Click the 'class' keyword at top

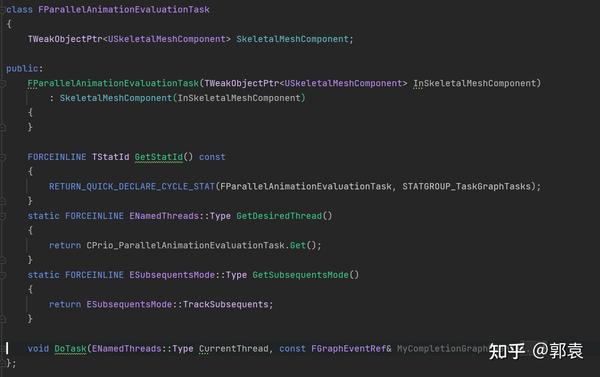(x=19, y=10)
